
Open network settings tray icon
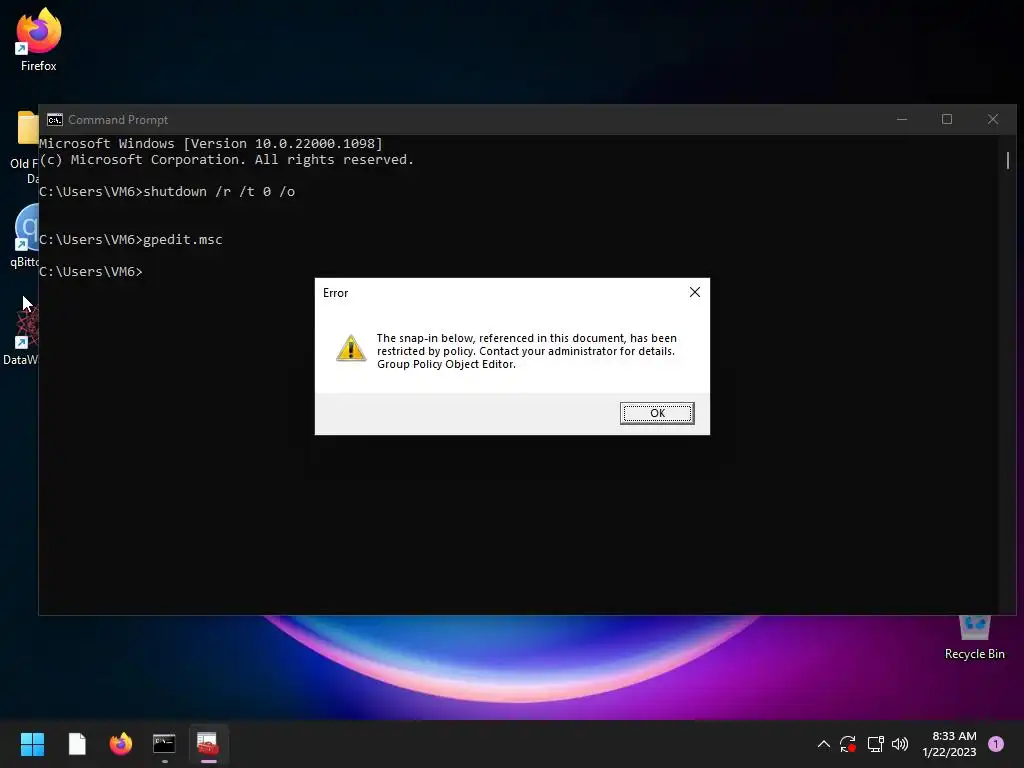[875, 744]
